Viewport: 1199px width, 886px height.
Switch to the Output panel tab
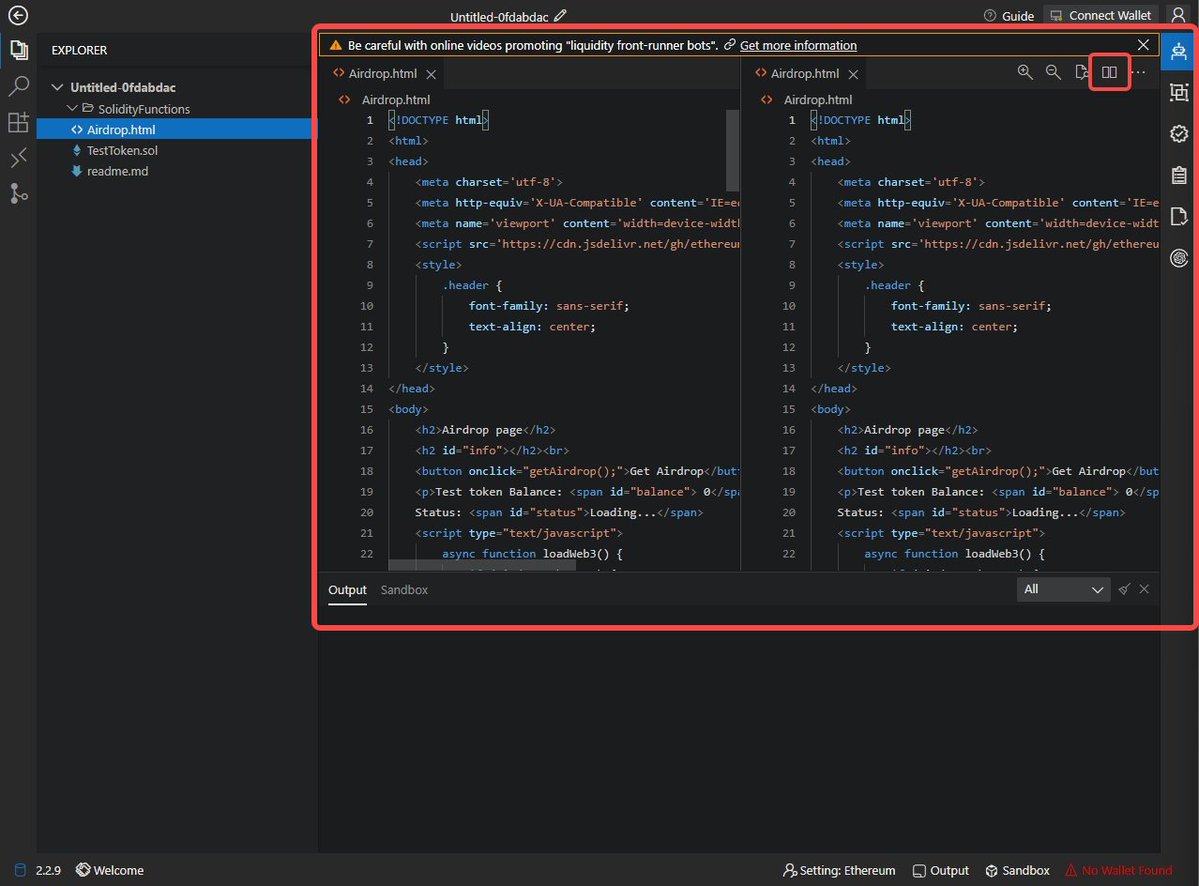(x=347, y=589)
